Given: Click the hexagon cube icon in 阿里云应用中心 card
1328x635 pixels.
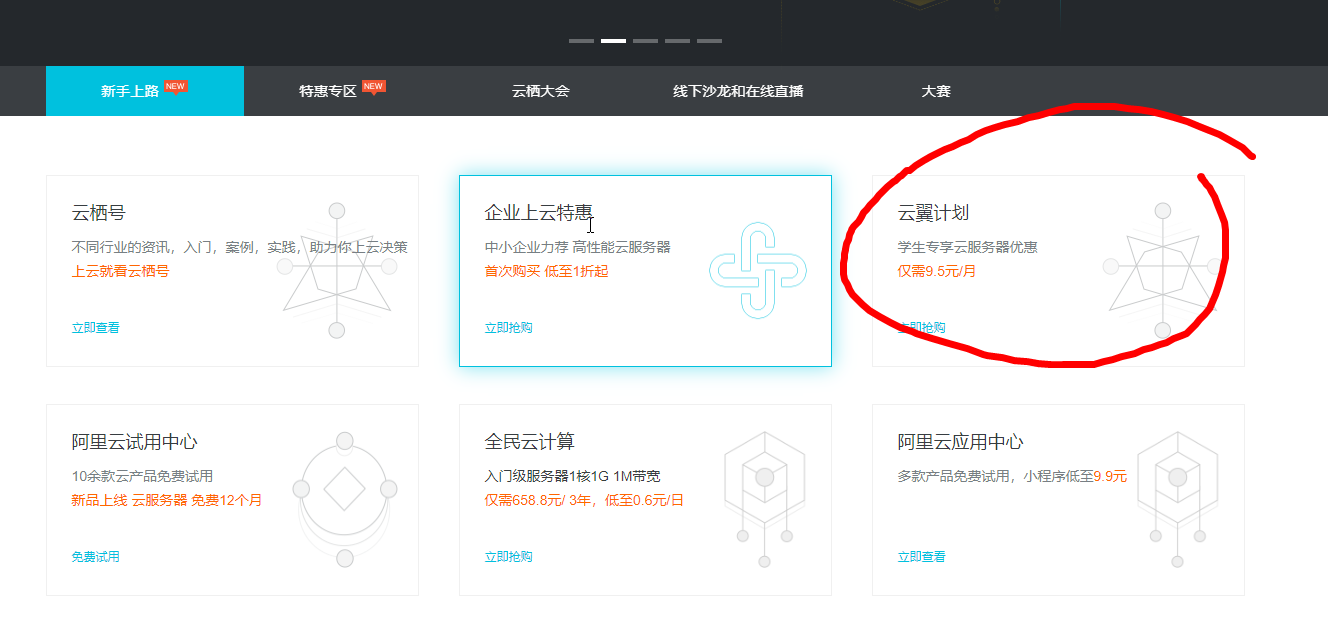Looking at the screenshot, I should pyautogui.click(x=1177, y=497).
